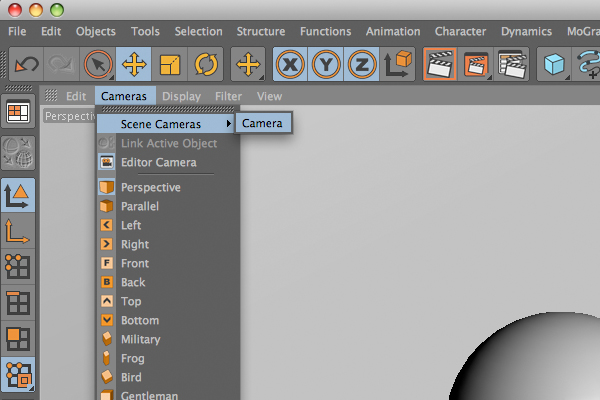Select the Live Selection arrow tool
The height and width of the screenshot is (400, 600).
coord(98,64)
